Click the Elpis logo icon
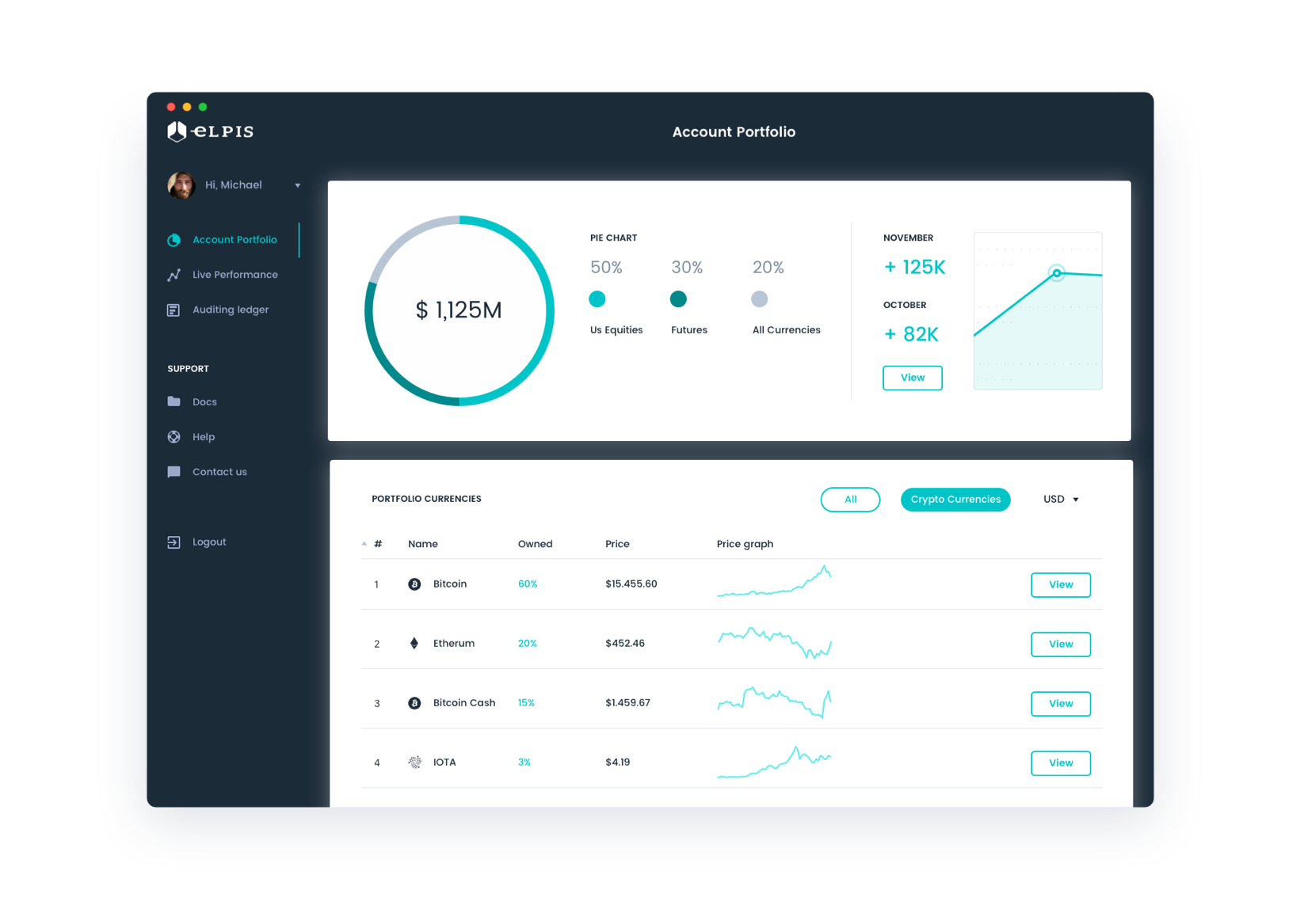Image resolution: width=1300 pixels, height=924 pixels. click(x=177, y=131)
